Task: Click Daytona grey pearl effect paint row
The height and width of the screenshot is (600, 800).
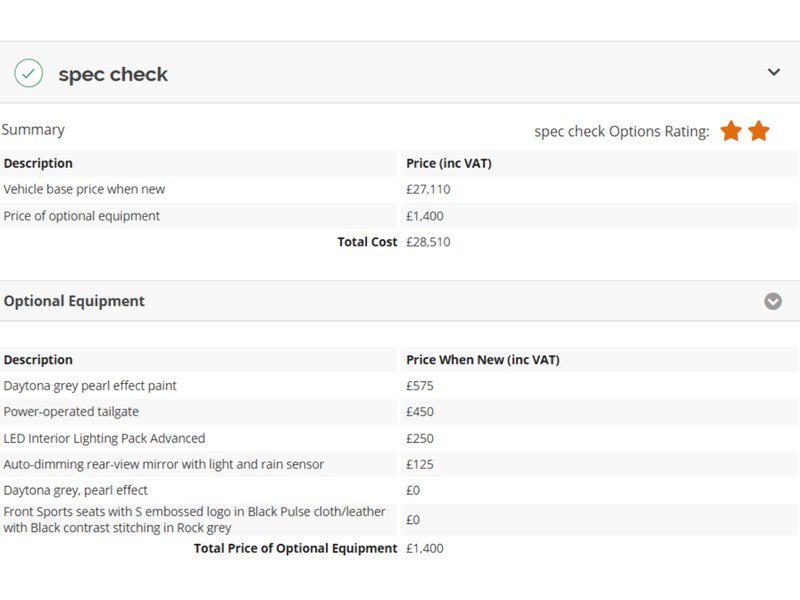Action: coord(90,386)
